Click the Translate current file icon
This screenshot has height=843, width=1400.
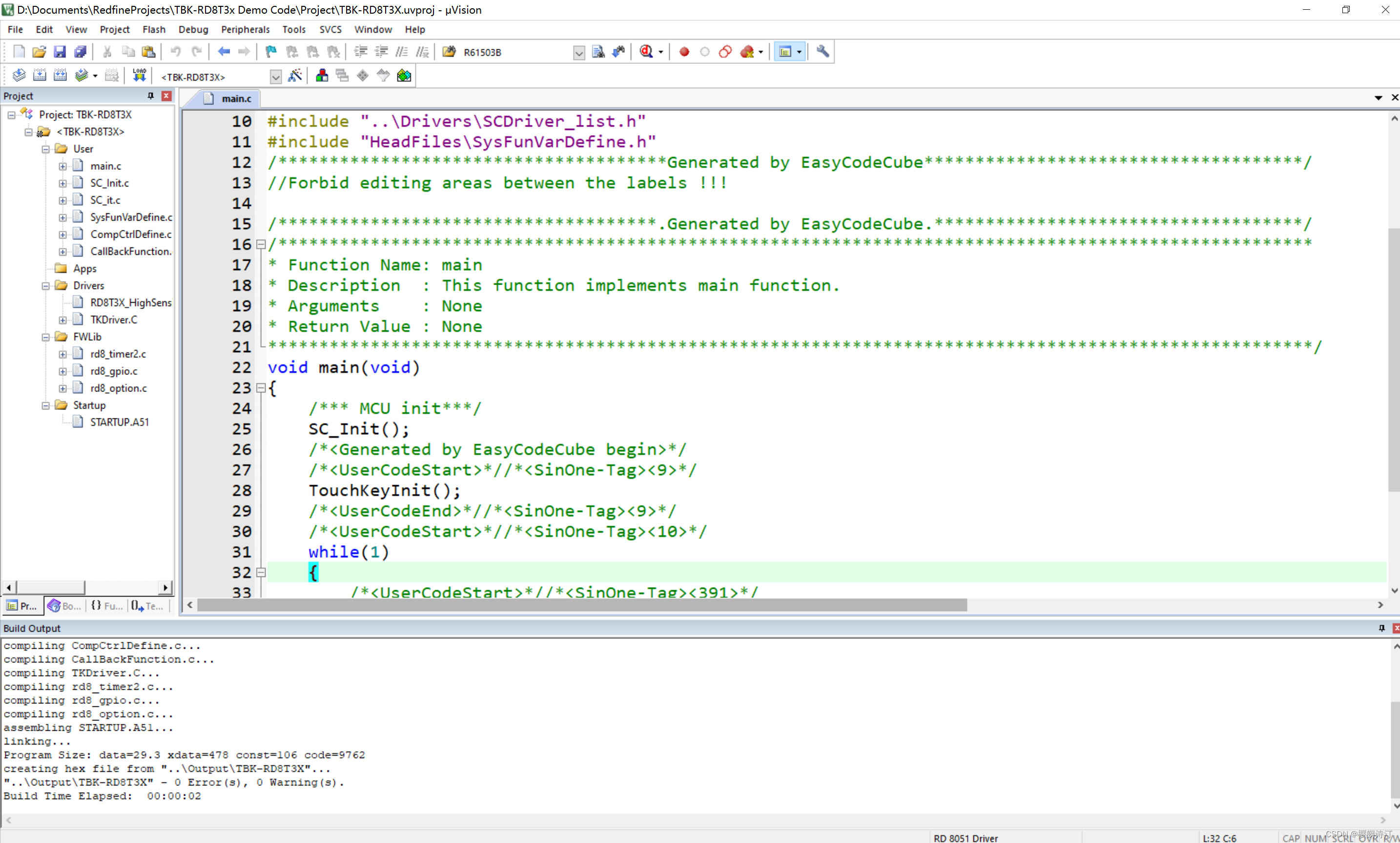pos(19,76)
